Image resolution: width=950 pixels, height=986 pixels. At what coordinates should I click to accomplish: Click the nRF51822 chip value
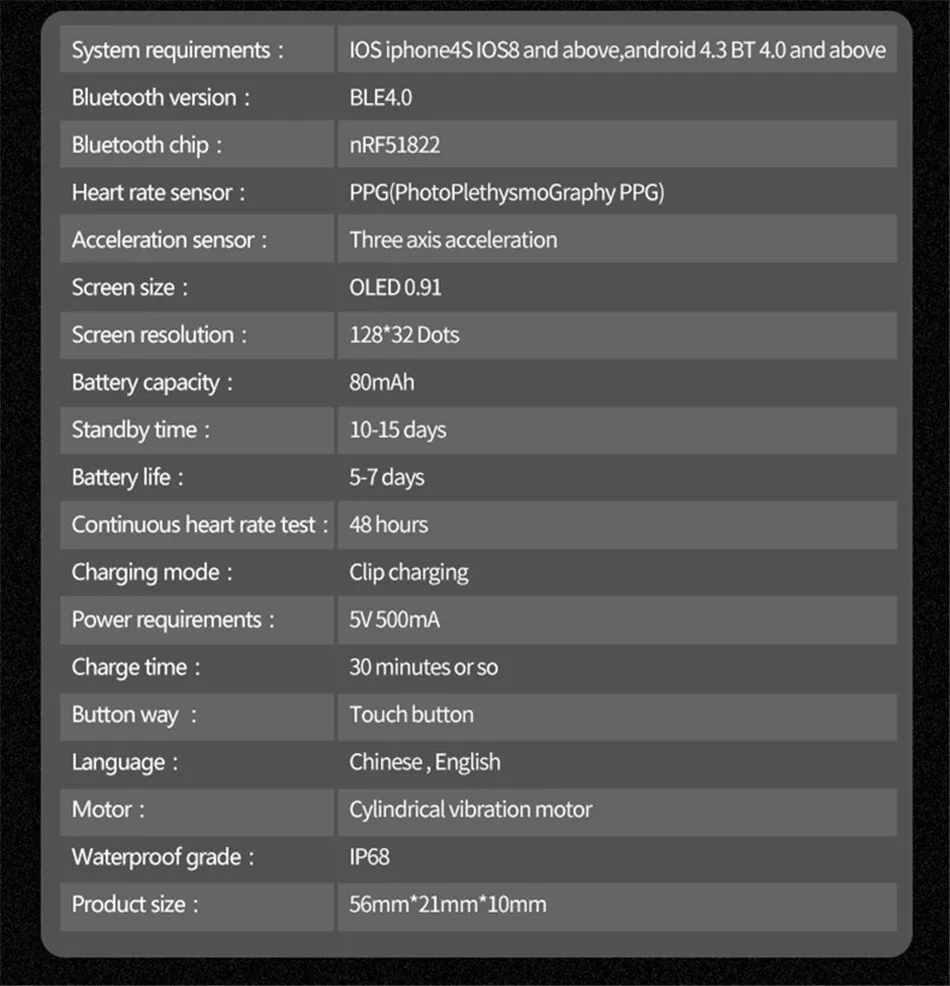(x=394, y=145)
